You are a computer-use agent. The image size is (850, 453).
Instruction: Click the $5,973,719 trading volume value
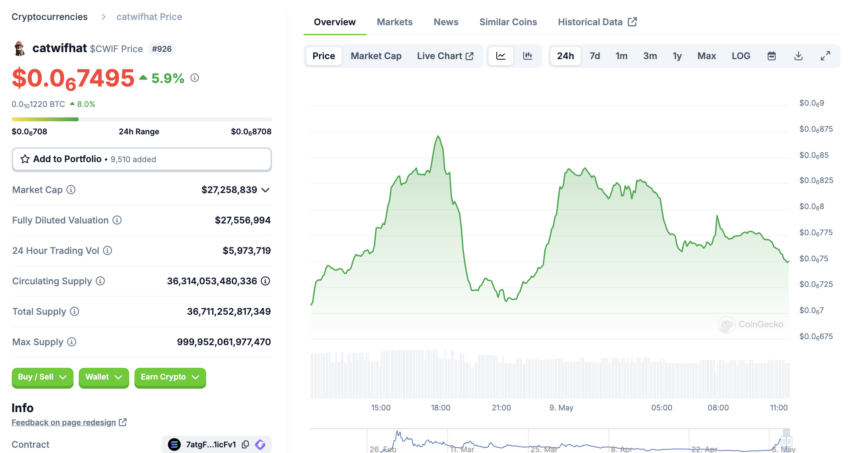(247, 250)
